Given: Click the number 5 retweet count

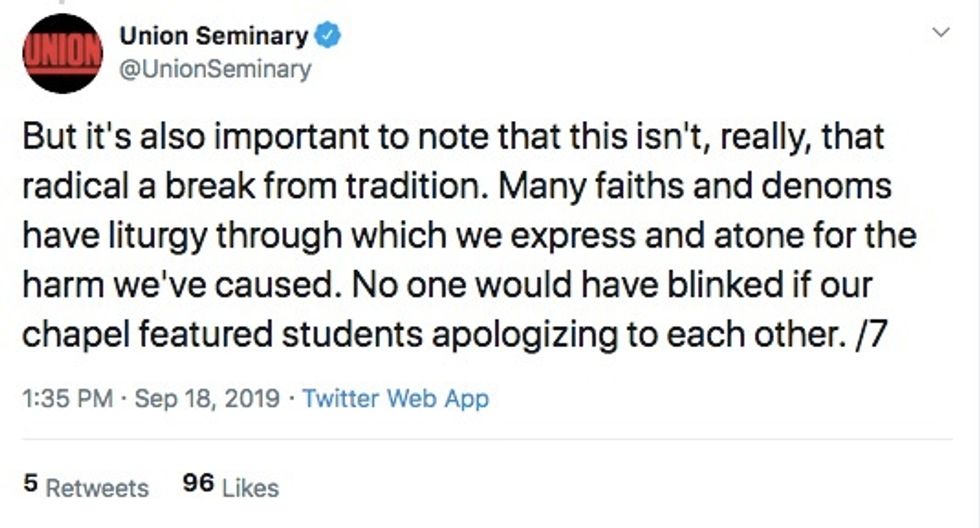Looking at the screenshot, I should [x=30, y=485].
